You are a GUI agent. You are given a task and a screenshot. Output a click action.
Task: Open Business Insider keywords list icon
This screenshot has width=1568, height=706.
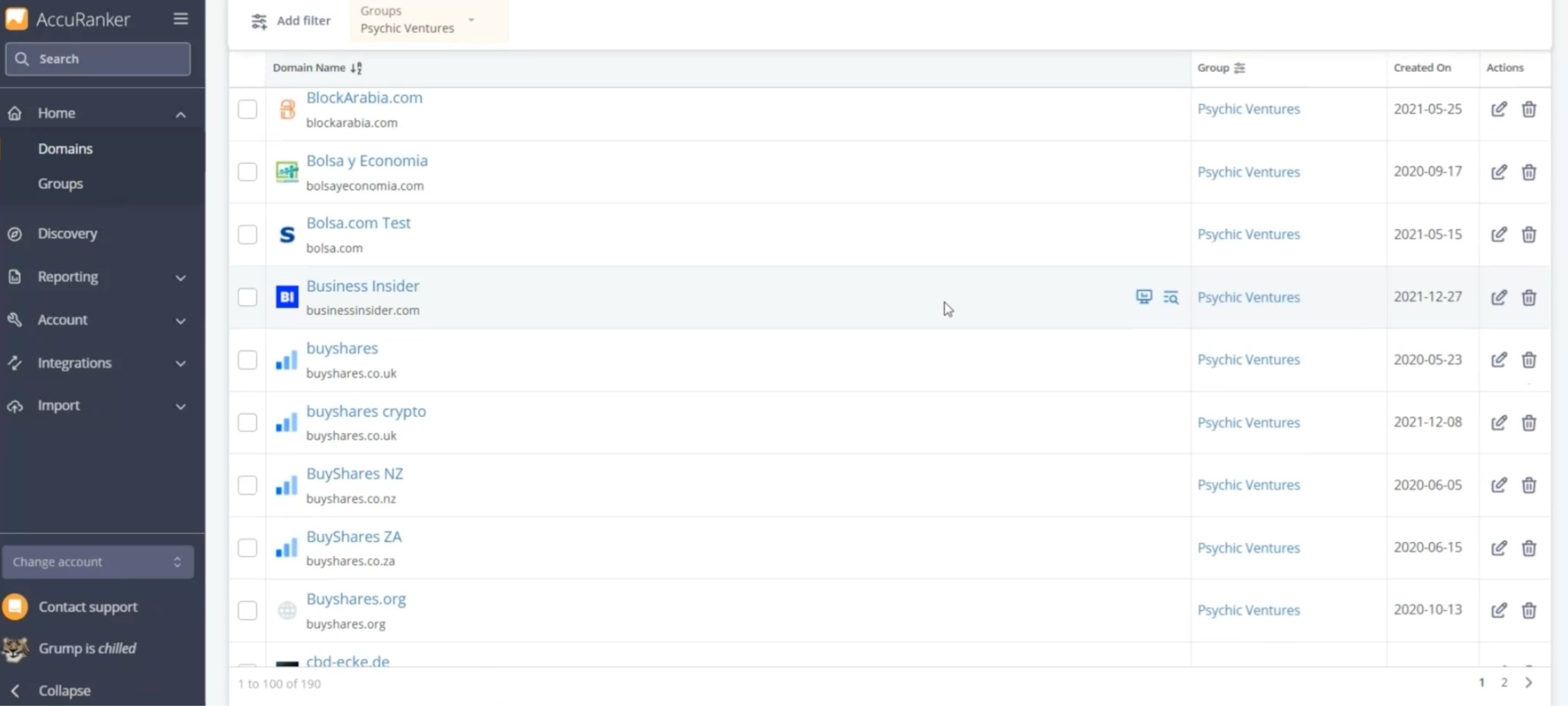1171,297
